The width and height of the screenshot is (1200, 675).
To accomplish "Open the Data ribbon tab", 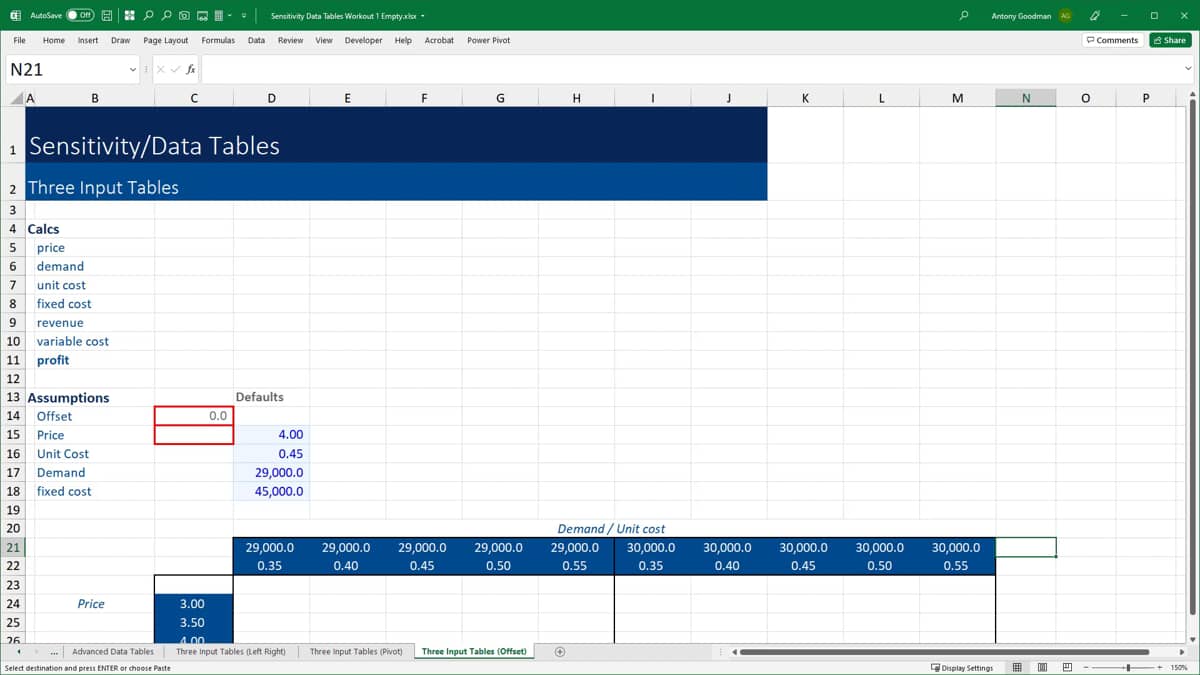I will (x=256, y=40).
